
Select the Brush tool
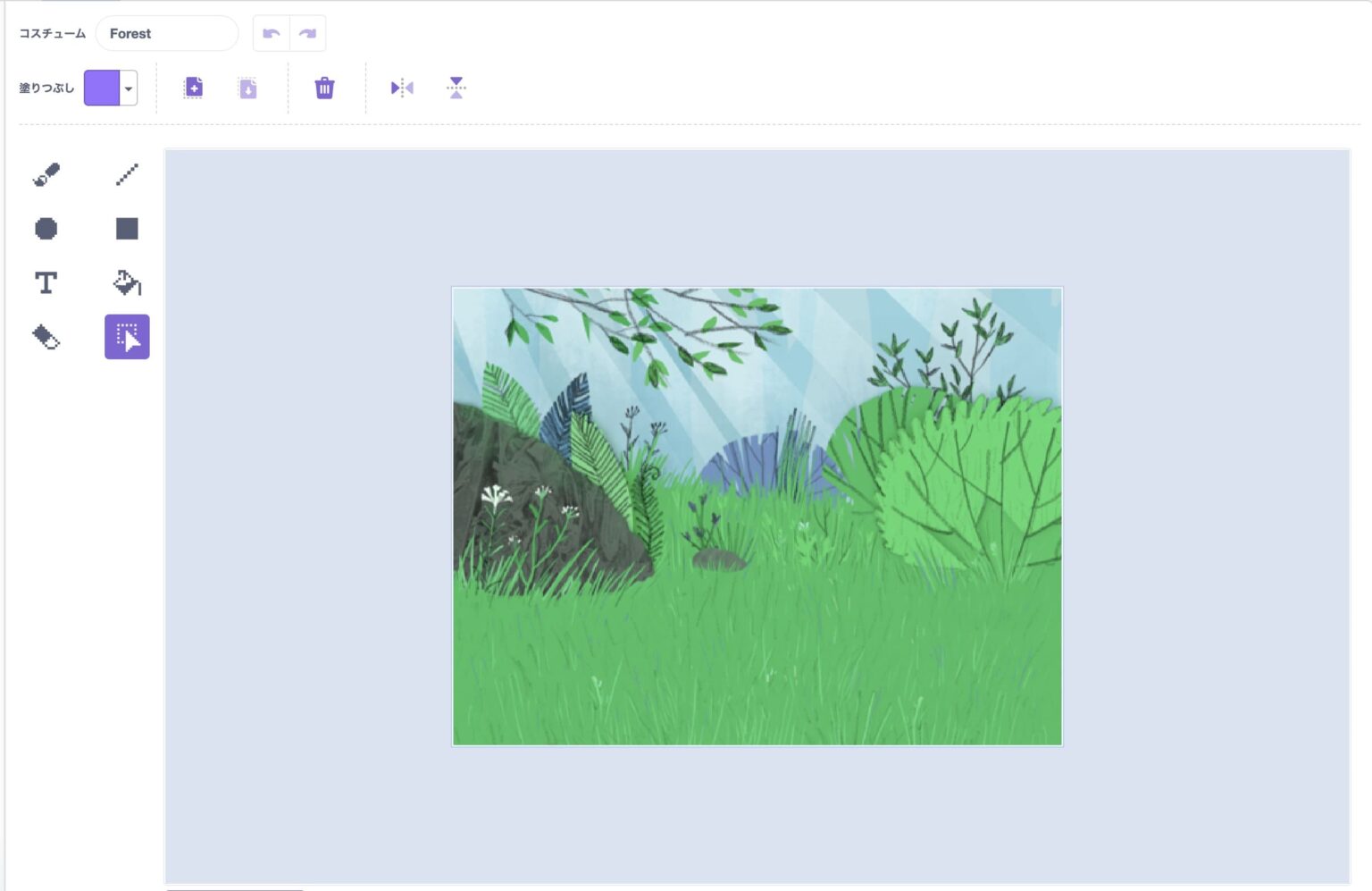click(46, 174)
